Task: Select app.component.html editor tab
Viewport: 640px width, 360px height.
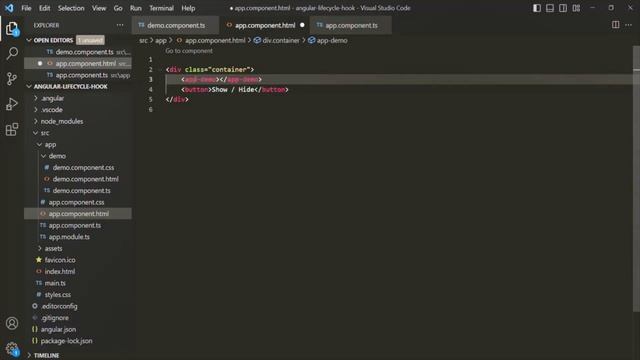Action: [x=264, y=25]
